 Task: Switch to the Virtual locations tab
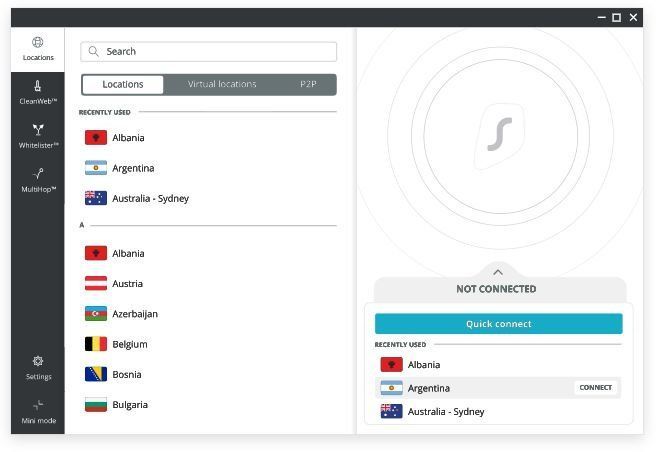(x=222, y=85)
